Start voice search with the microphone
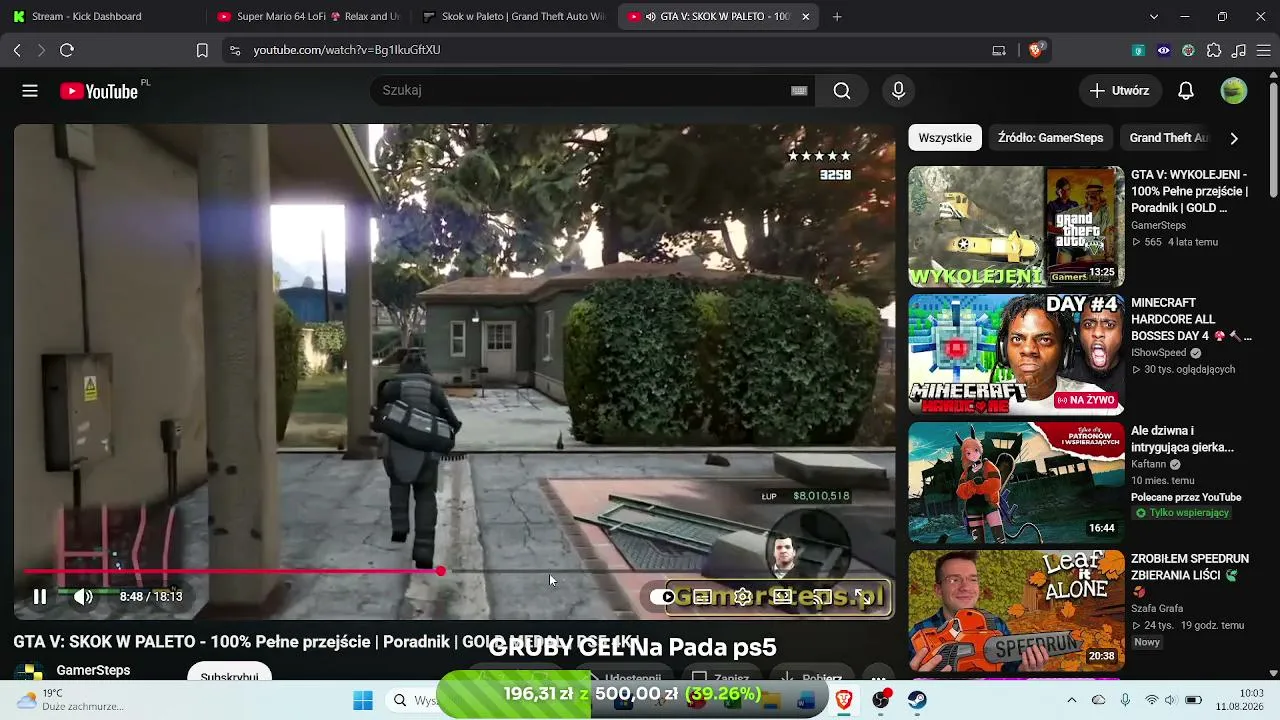The width and height of the screenshot is (1280, 720). [898, 91]
